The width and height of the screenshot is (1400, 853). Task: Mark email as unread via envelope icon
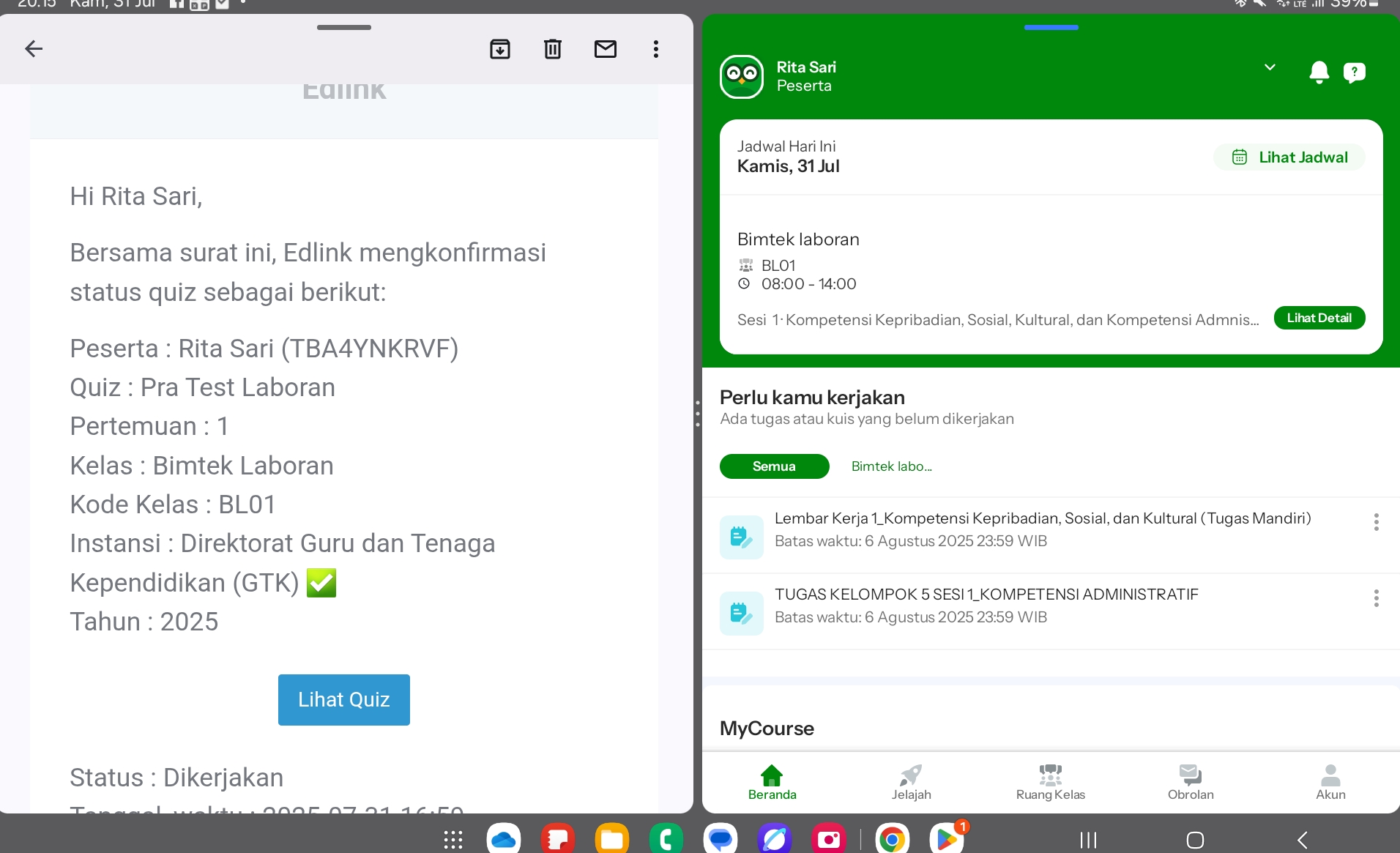(605, 49)
